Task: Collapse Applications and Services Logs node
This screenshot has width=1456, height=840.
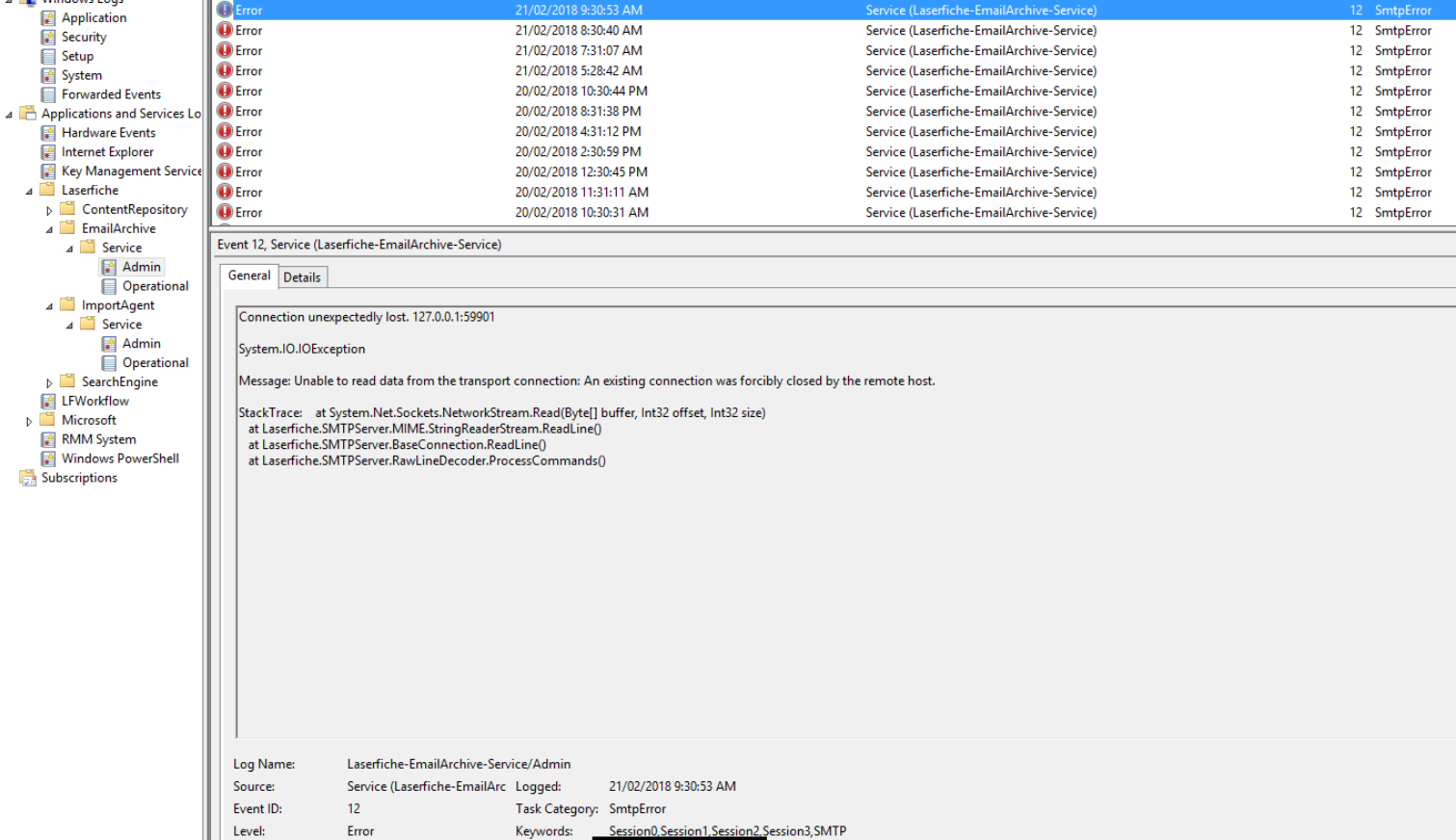Action: [x=9, y=114]
